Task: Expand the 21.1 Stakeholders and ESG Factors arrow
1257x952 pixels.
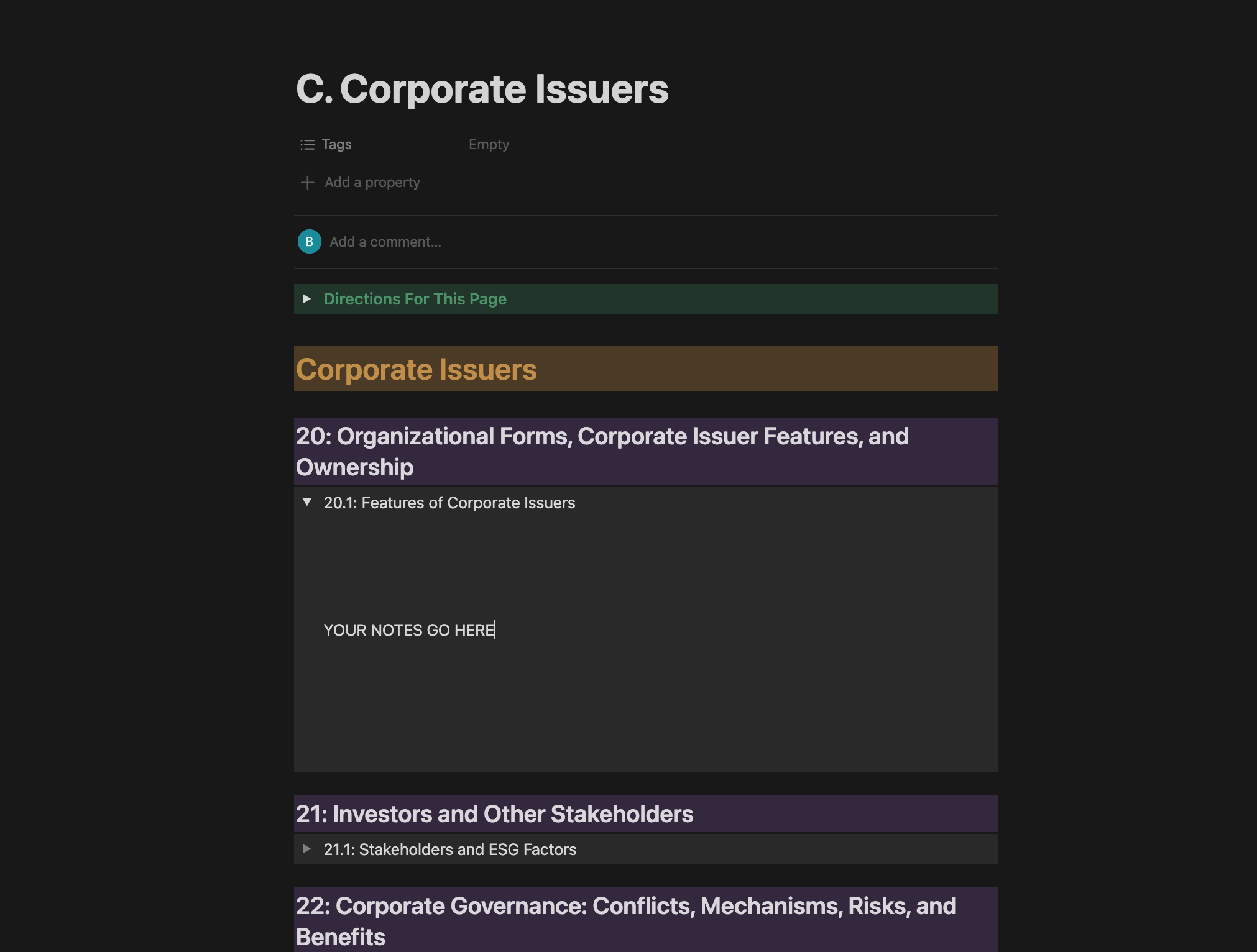Action: click(306, 849)
